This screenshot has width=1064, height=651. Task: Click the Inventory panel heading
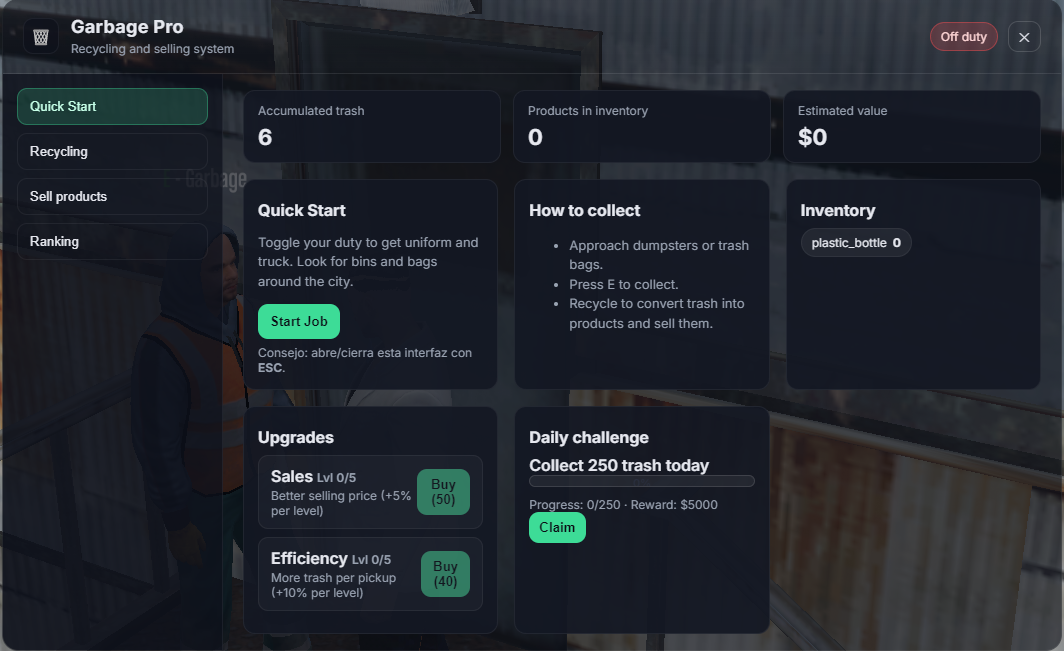click(837, 210)
